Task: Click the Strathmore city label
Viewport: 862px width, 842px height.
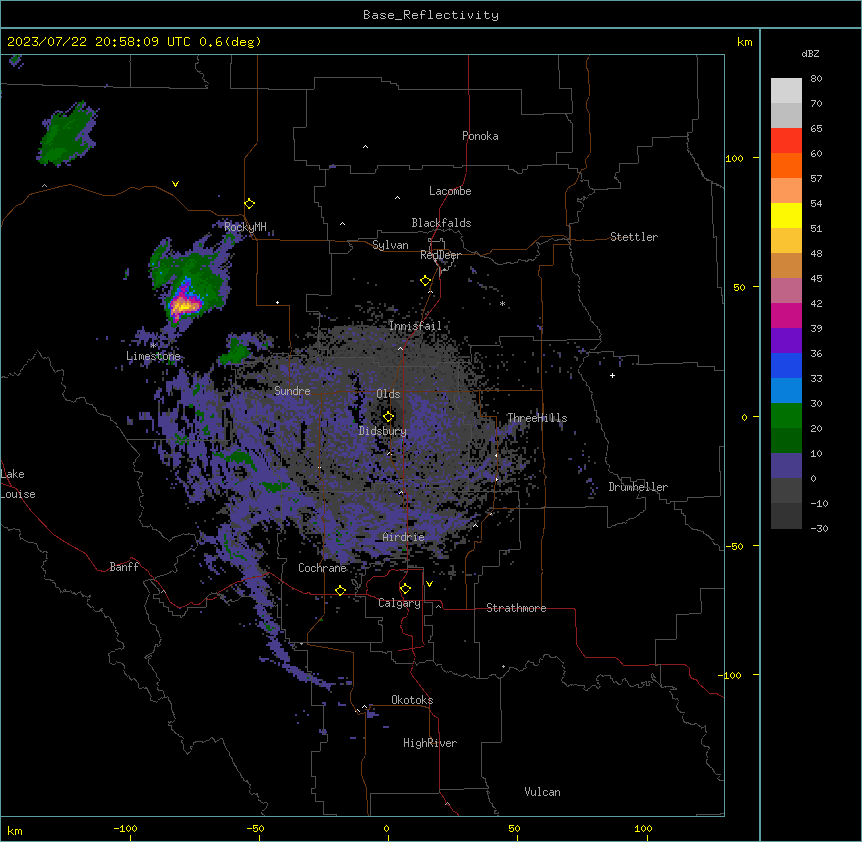Action: click(516, 608)
